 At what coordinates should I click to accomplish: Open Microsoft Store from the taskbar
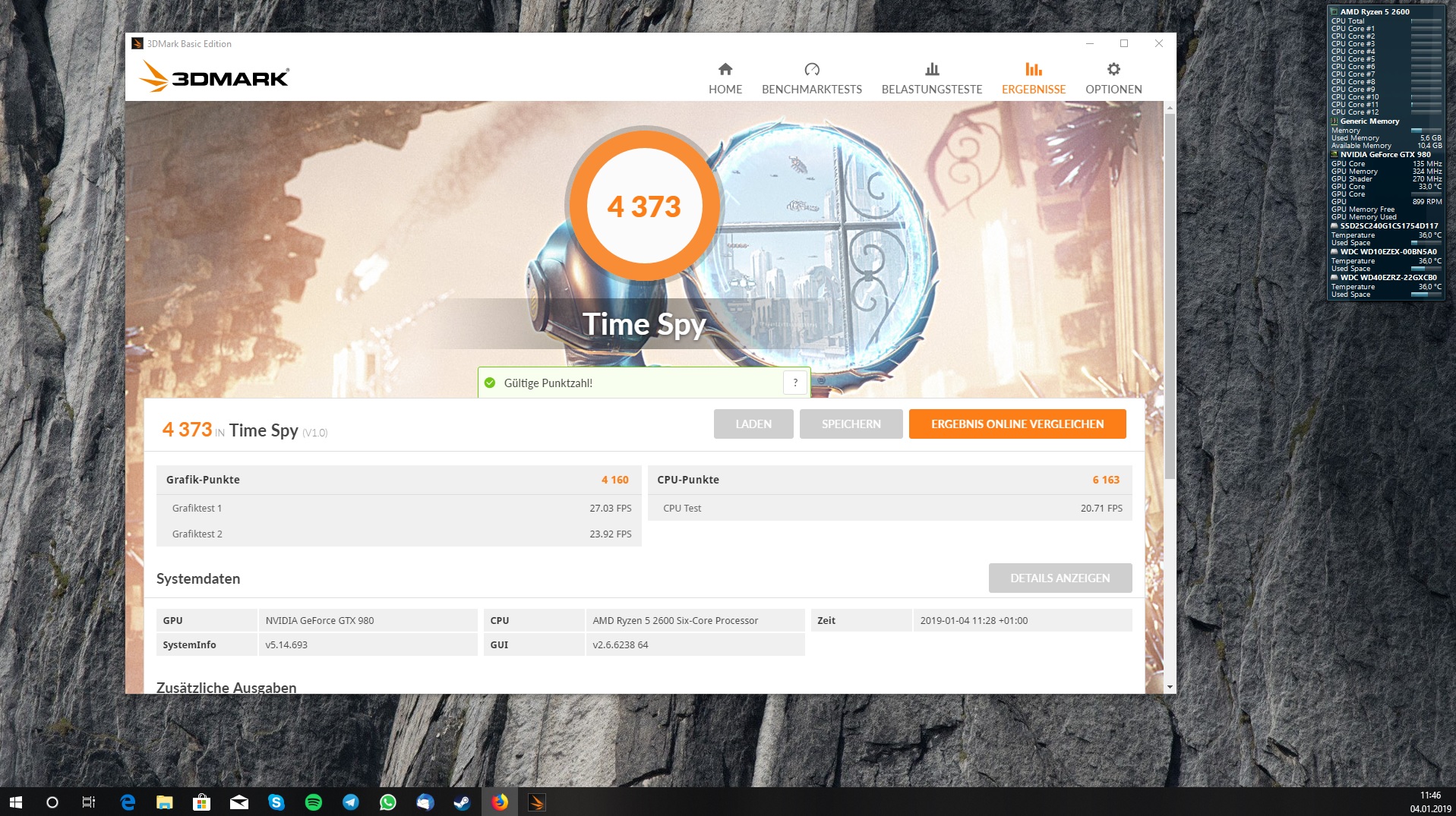click(x=201, y=802)
